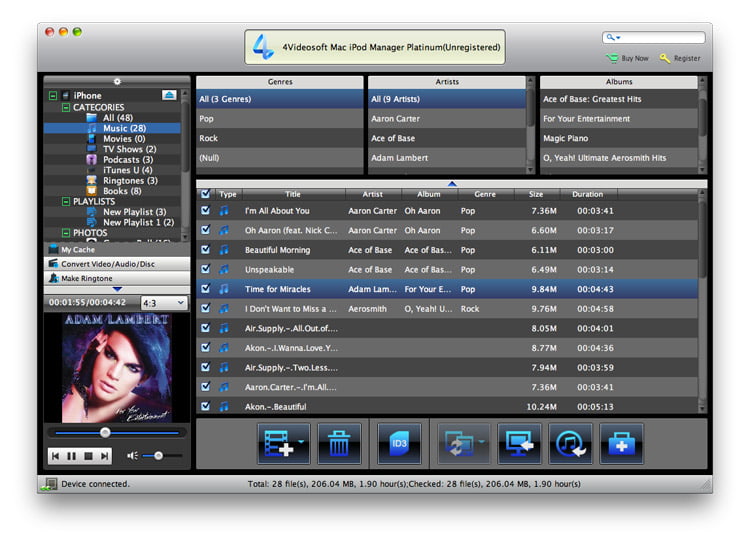Click the Export to iTunes icon
This screenshot has width=750, height=545.
point(570,444)
